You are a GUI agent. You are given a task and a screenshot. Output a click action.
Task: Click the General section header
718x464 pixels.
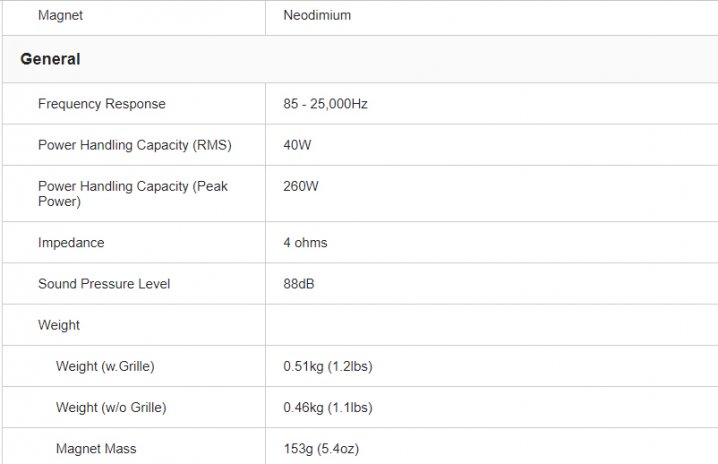point(50,59)
